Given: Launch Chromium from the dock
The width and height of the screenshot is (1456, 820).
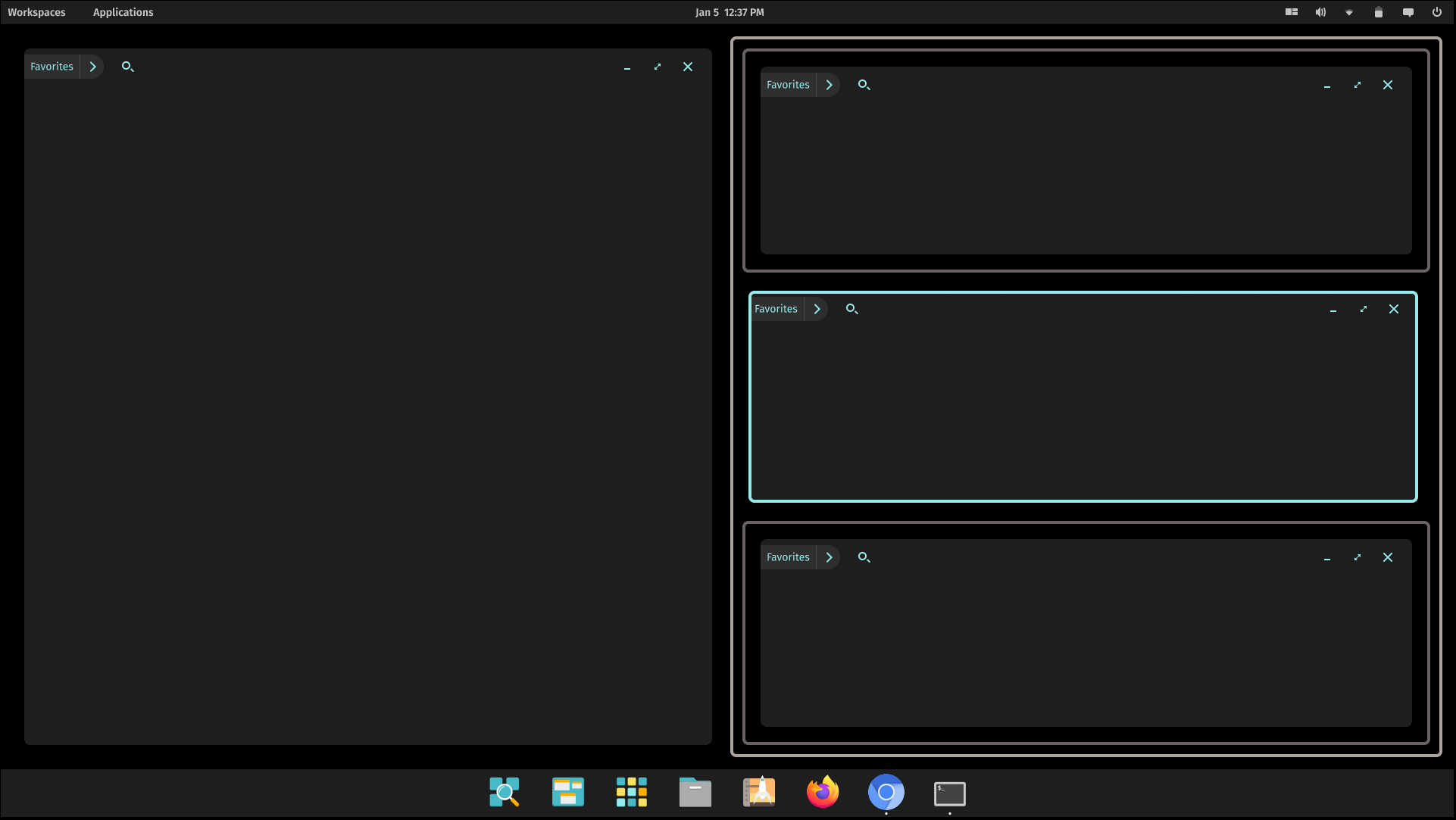Looking at the screenshot, I should 886,793.
